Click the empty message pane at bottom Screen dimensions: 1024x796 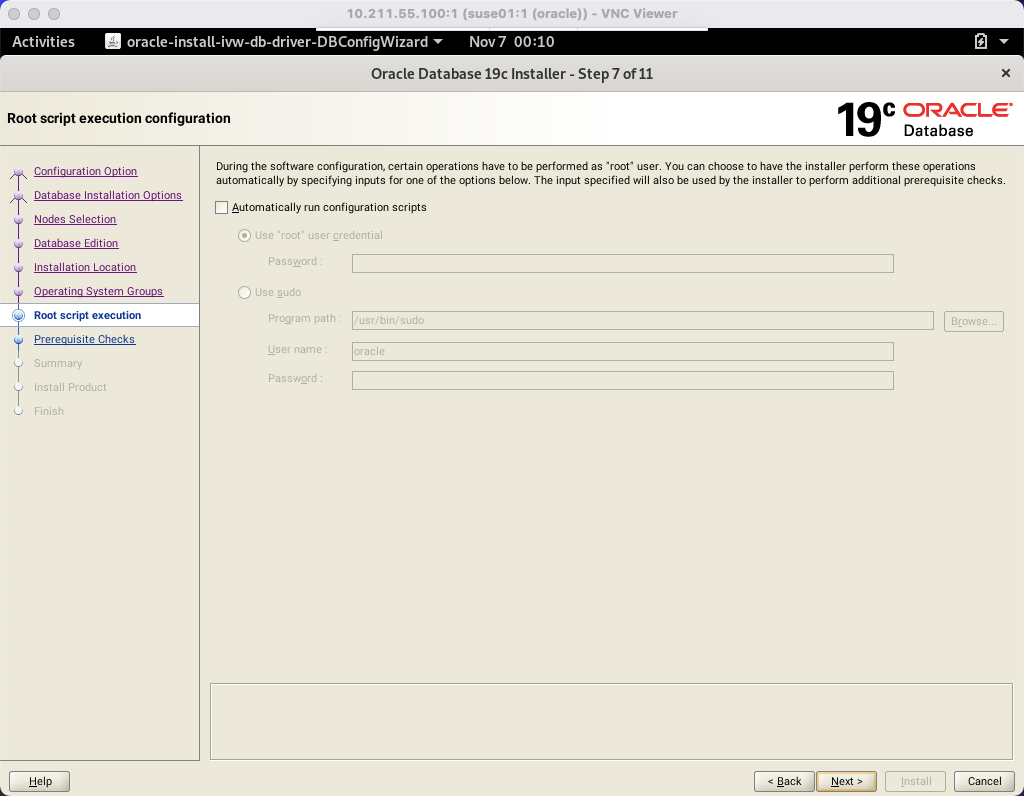[x=611, y=722]
